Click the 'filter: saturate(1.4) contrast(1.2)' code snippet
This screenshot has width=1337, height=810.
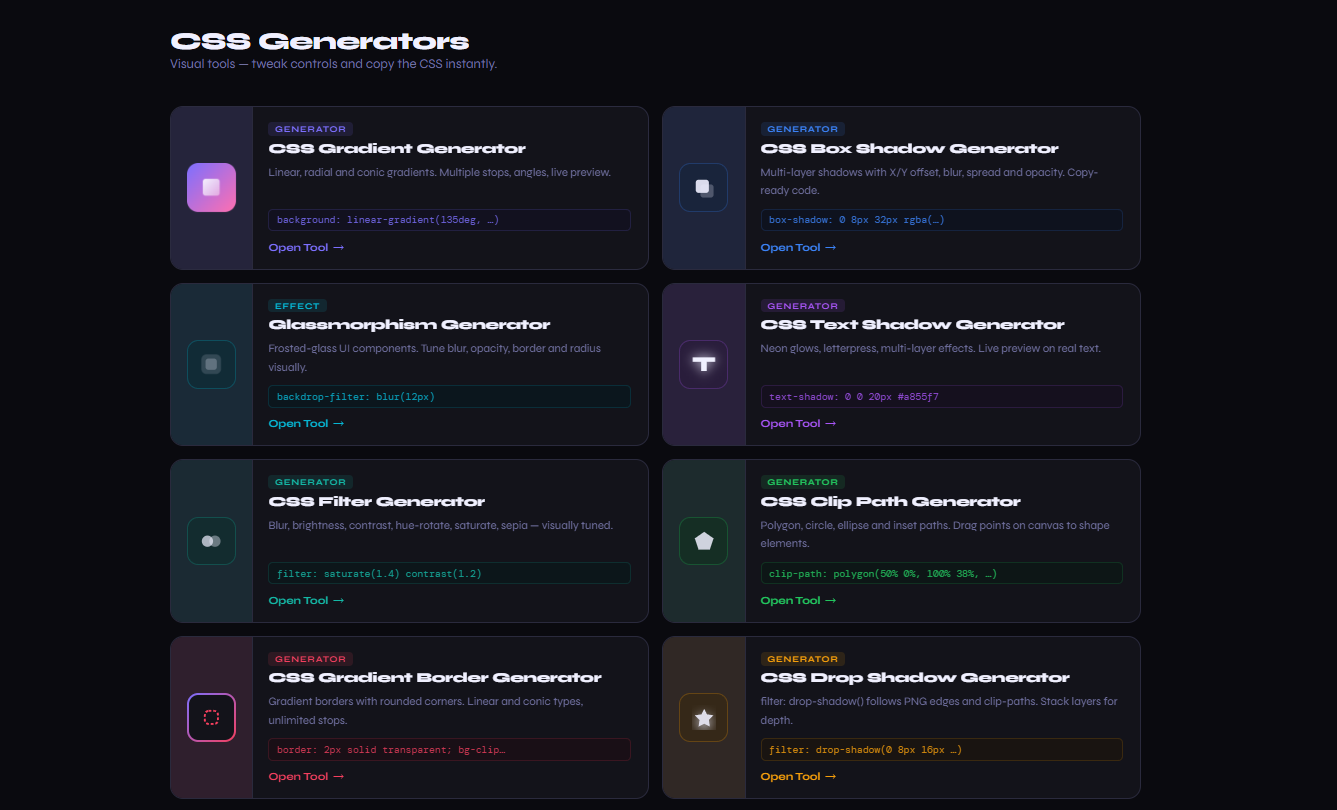coord(449,573)
